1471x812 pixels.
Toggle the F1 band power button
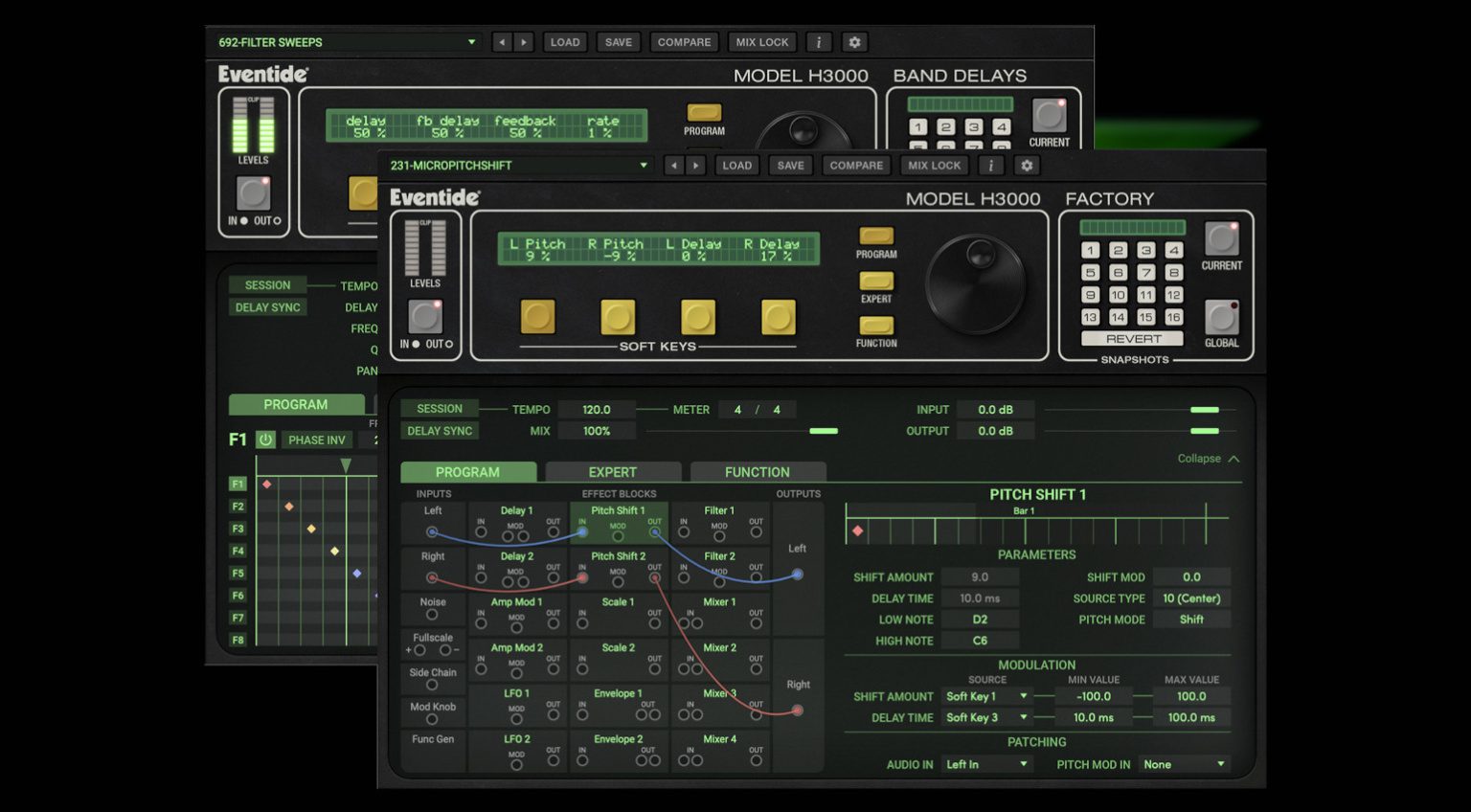(x=265, y=440)
